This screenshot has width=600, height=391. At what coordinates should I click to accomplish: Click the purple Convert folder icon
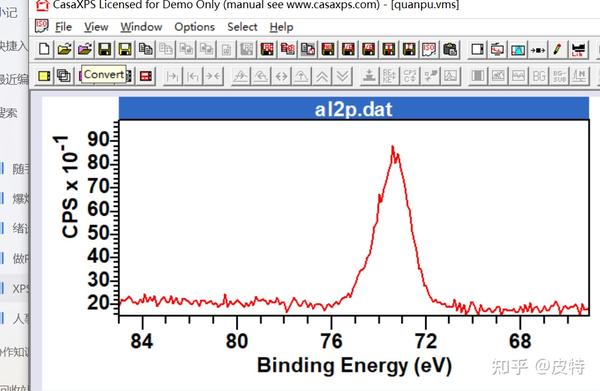[x=85, y=49]
